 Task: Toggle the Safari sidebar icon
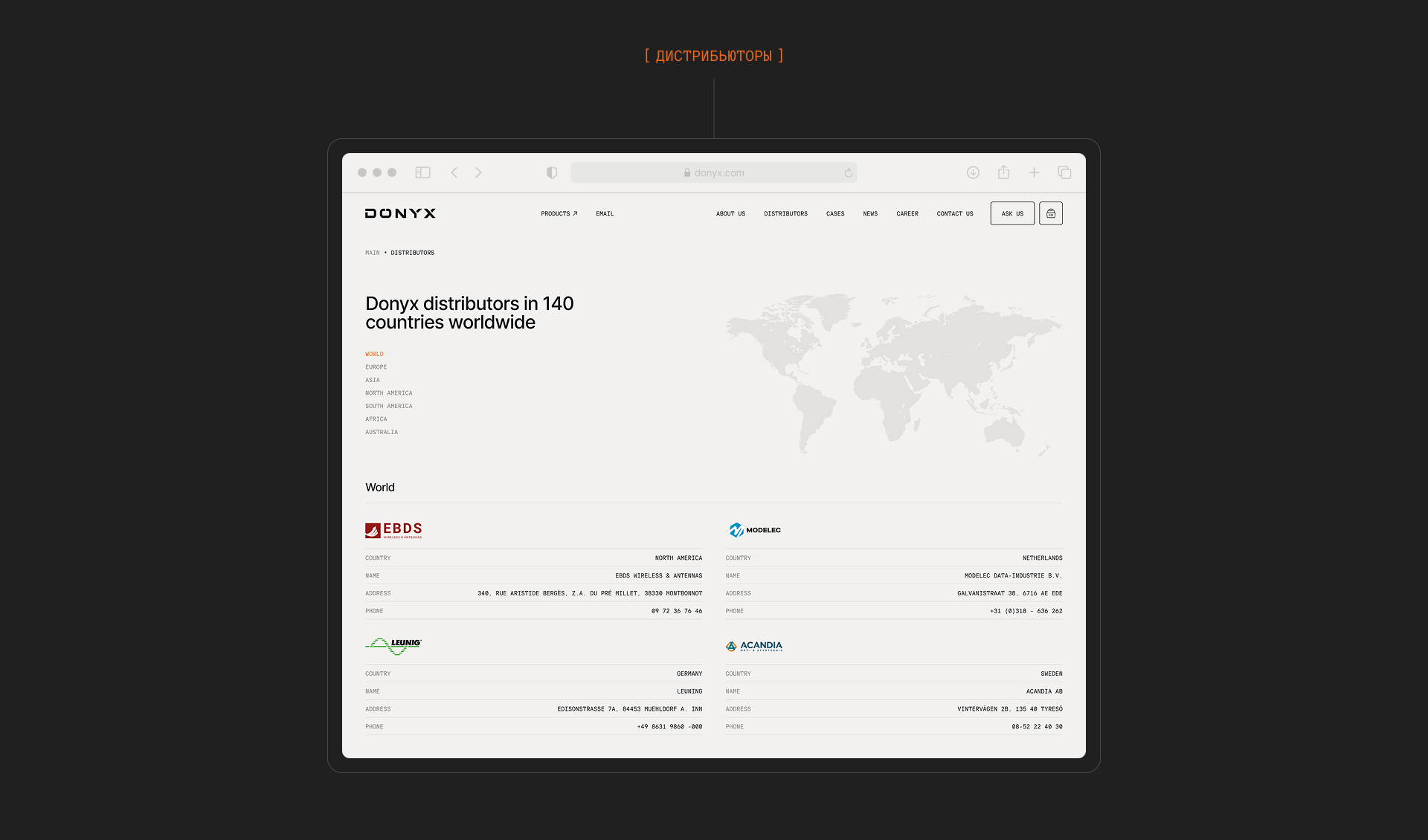pyautogui.click(x=422, y=172)
